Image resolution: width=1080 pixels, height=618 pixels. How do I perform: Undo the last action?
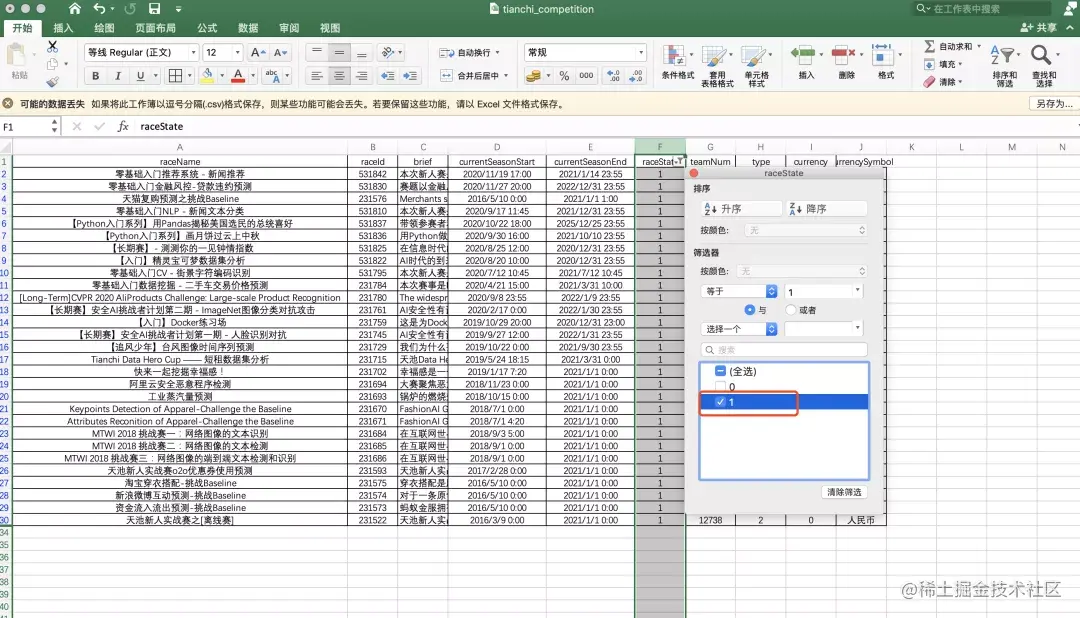[x=100, y=9]
